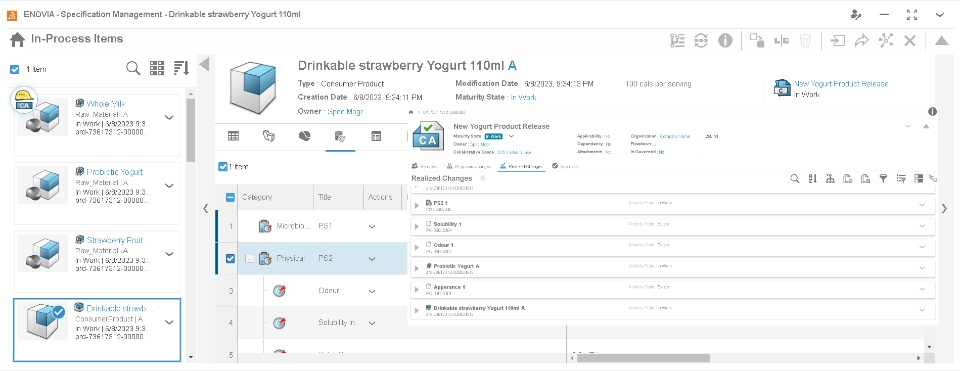Click the refresh icon in top toolbar
The image size is (960, 371).
[x=701, y=40]
